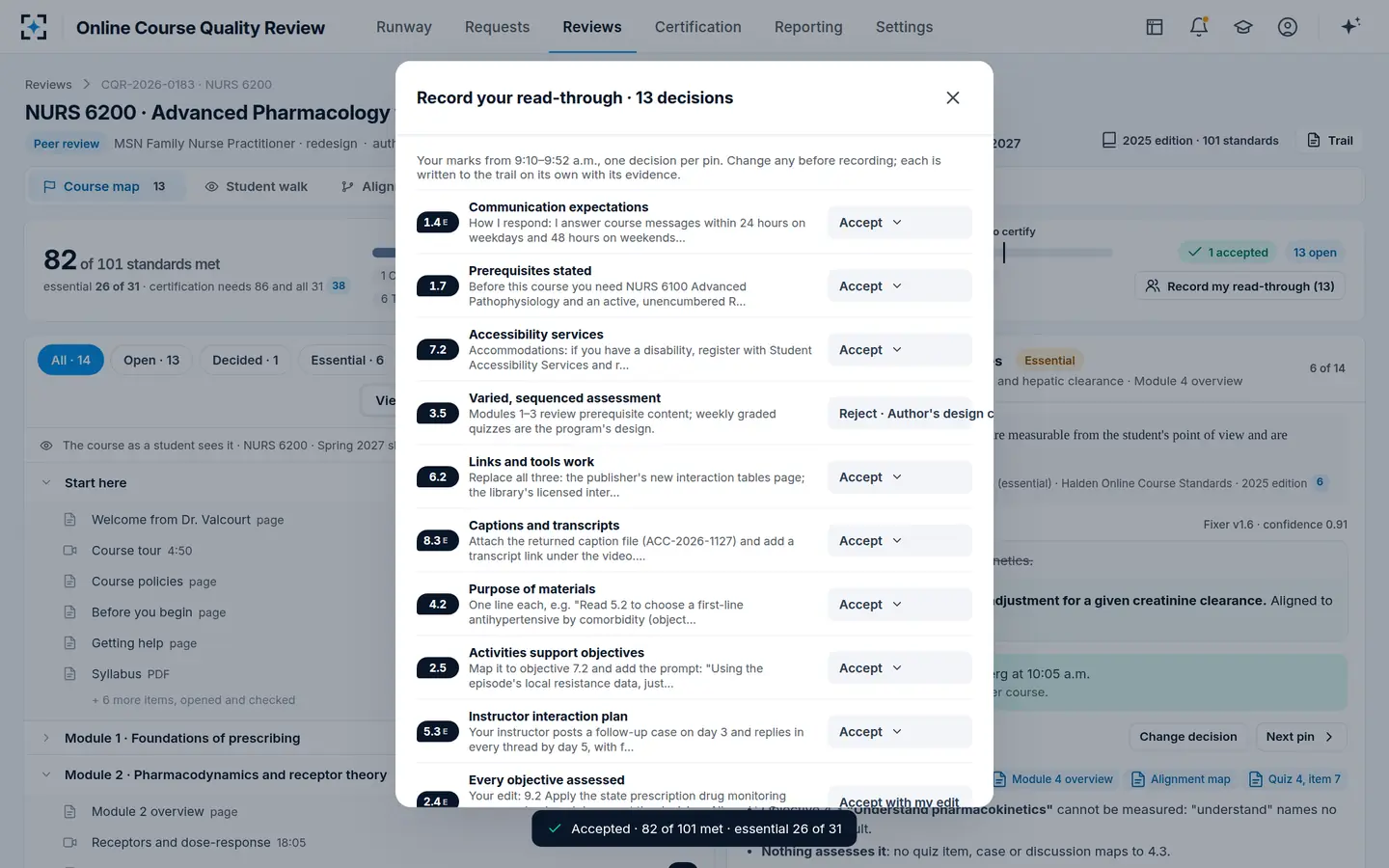Click the Alignment map document icon

[x=1138, y=779]
